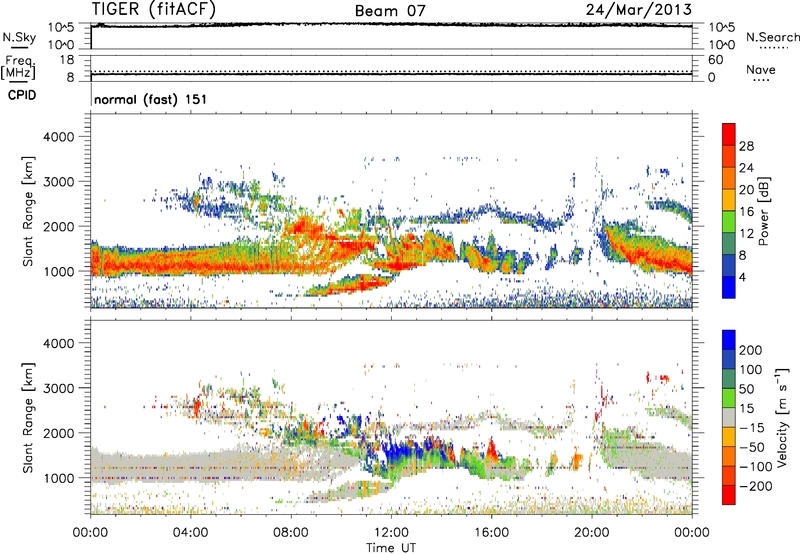Click the right-side 10^5 axis value
This screenshot has width=800, height=554.
pyautogui.click(x=722, y=28)
